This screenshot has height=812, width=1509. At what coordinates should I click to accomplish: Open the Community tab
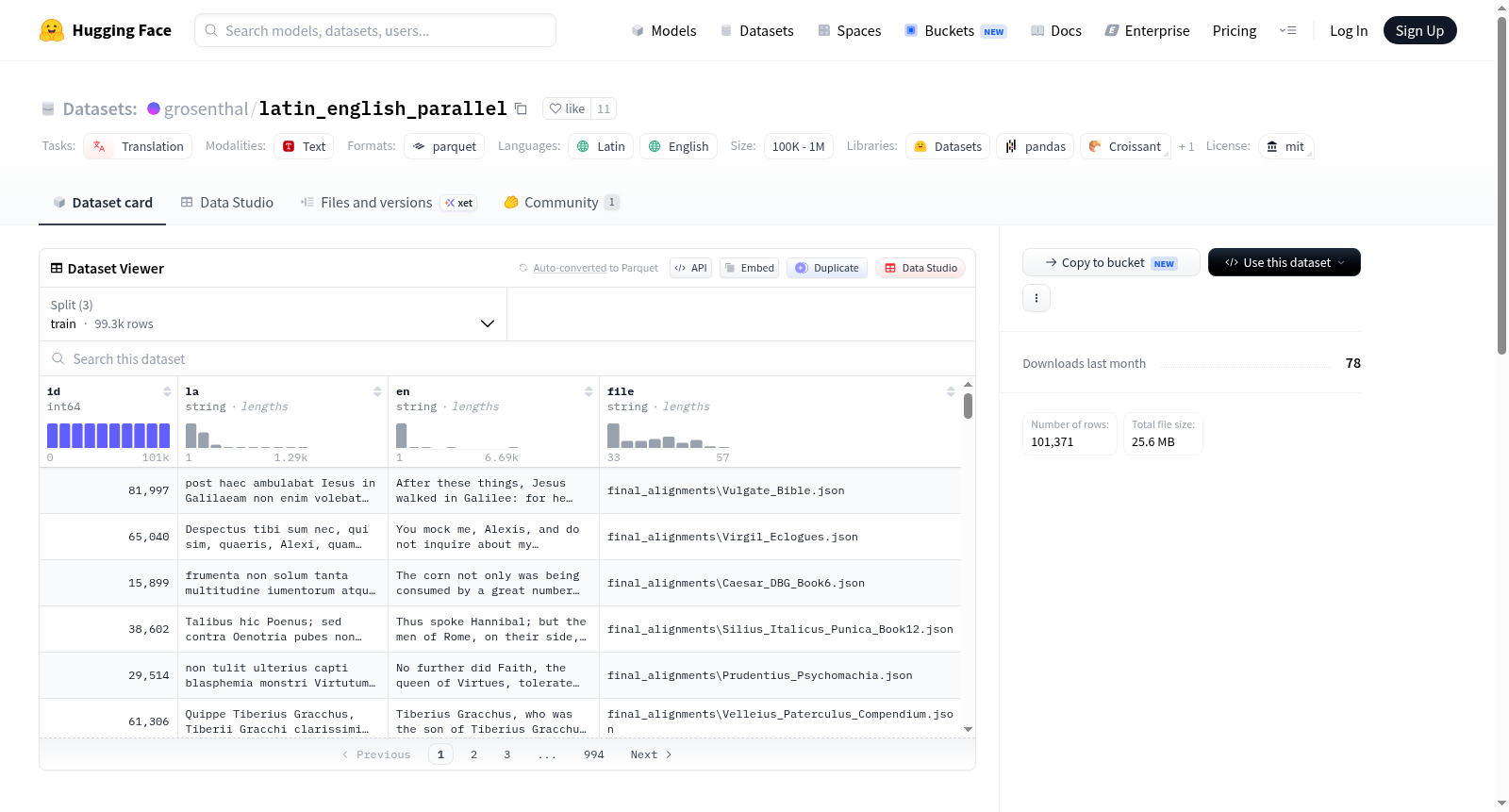pos(561,202)
